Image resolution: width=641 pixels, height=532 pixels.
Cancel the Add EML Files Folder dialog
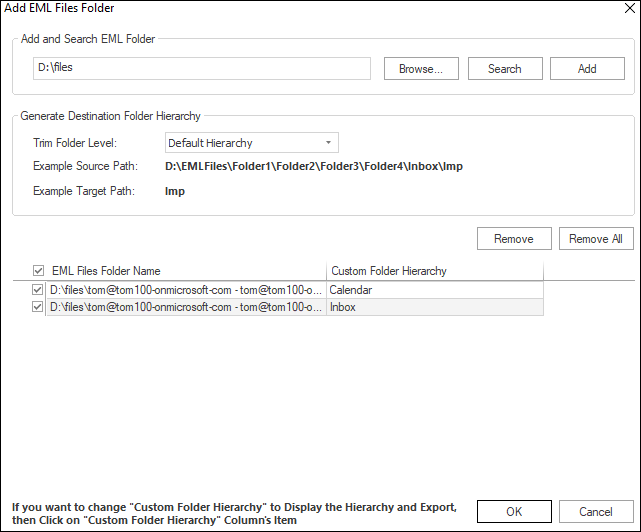(596, 512)
